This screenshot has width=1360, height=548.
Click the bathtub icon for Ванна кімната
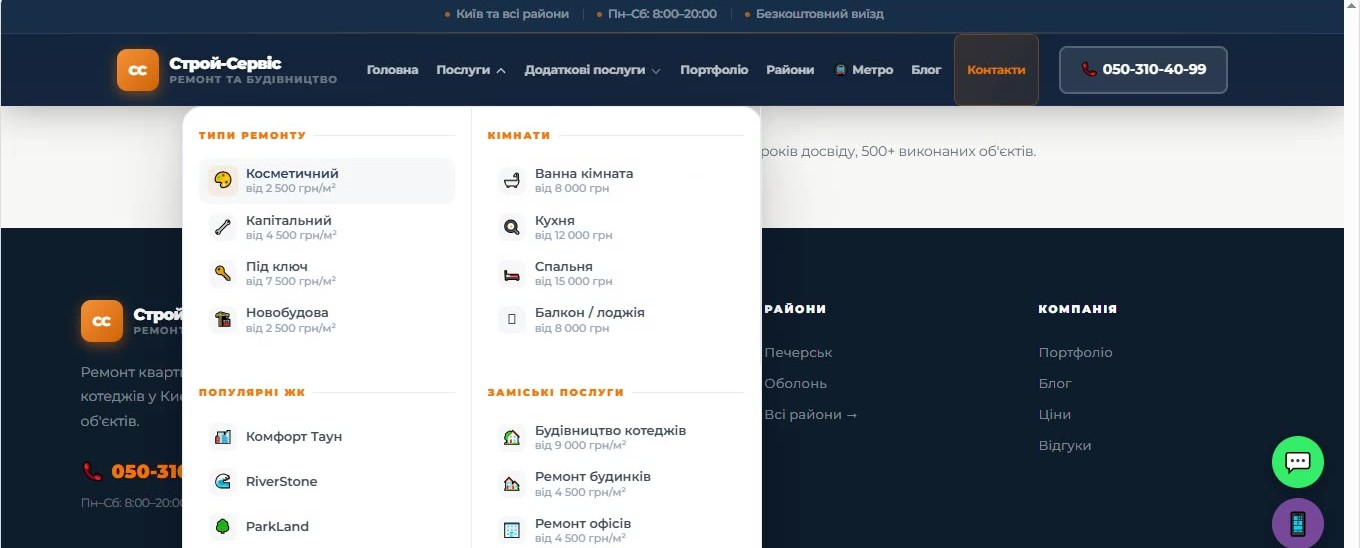512,180
